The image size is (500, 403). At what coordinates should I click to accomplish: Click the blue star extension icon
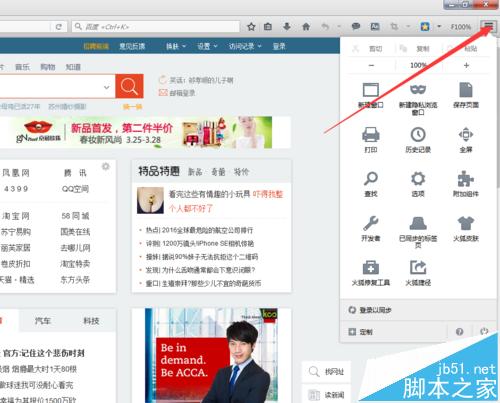(425, 26)
